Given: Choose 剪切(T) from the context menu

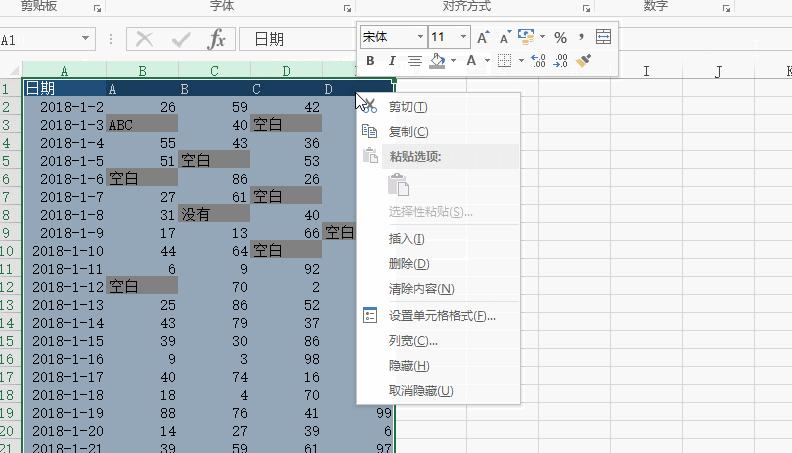Looking at the screenshot, I should [438, 107].
